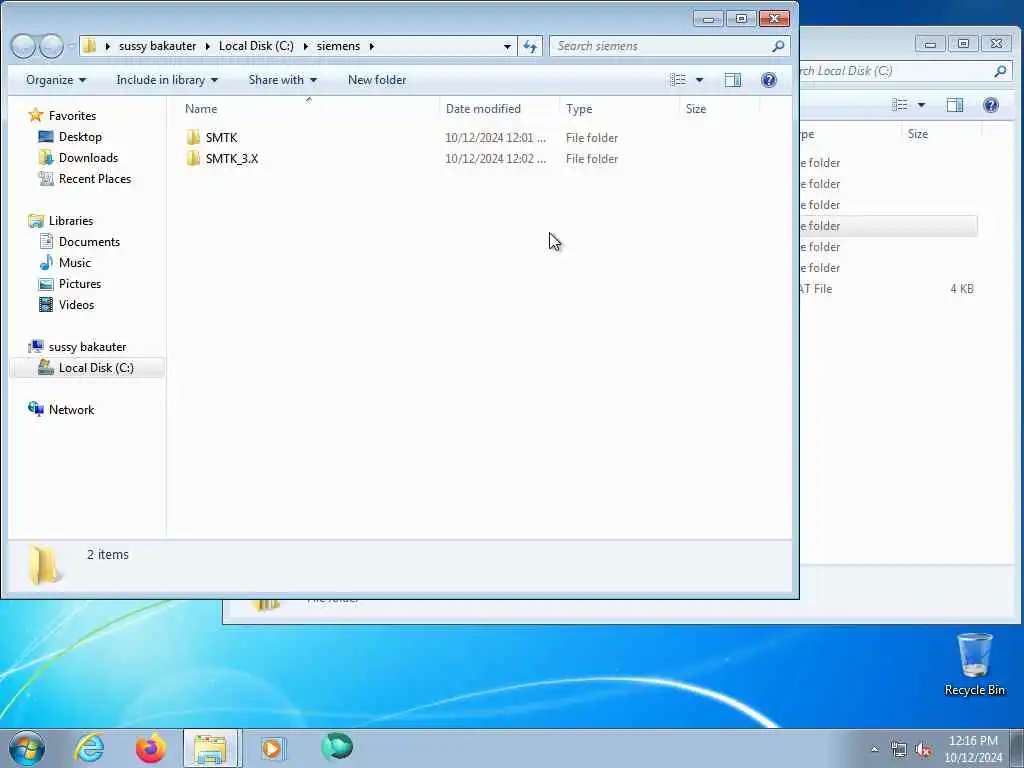Select Desktop in the navigation pane
The width and height of the screenshot is (1024, 768).
click(x=80, y=136)
